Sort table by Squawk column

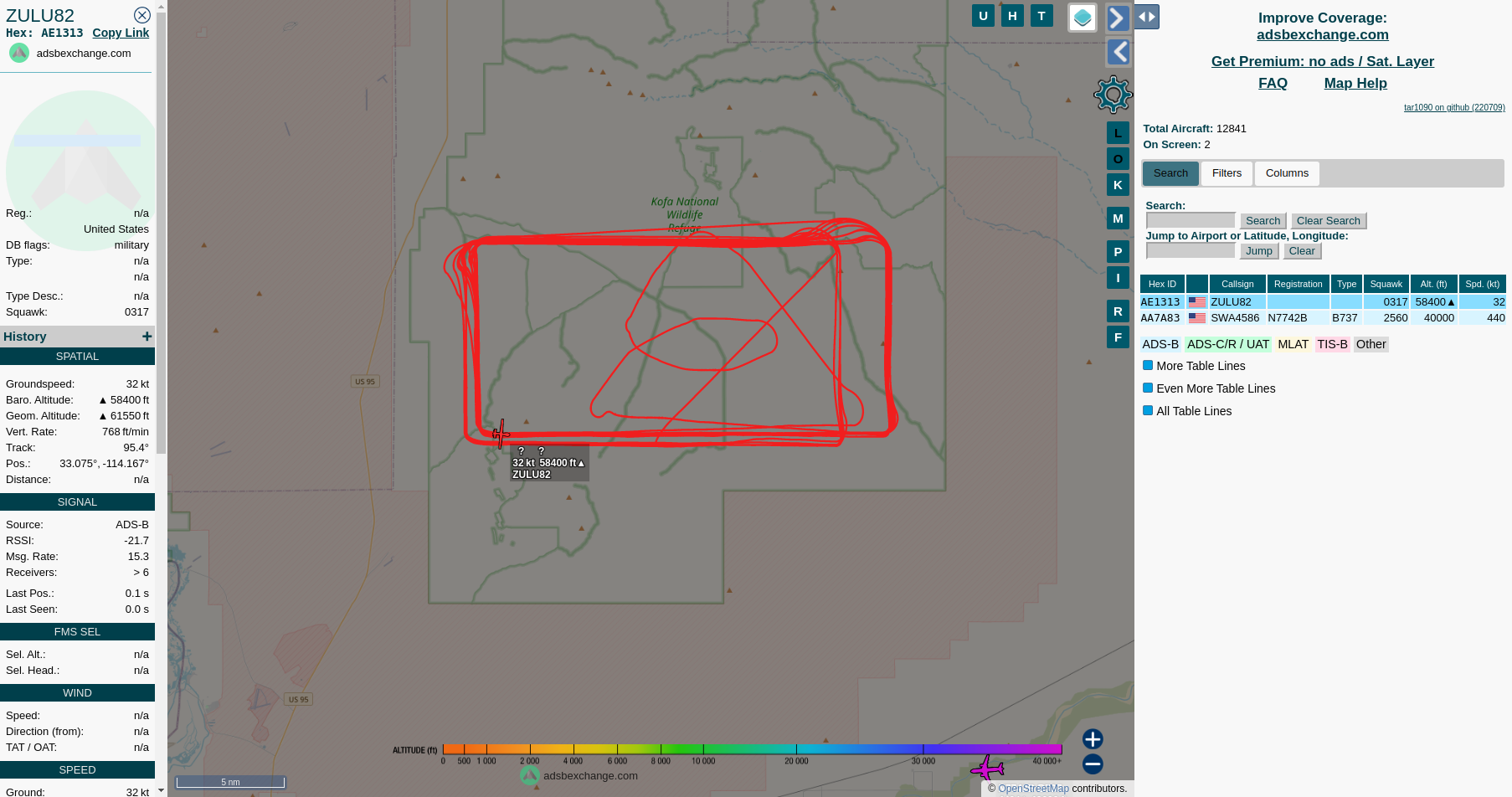click(x=1386, y=284)
